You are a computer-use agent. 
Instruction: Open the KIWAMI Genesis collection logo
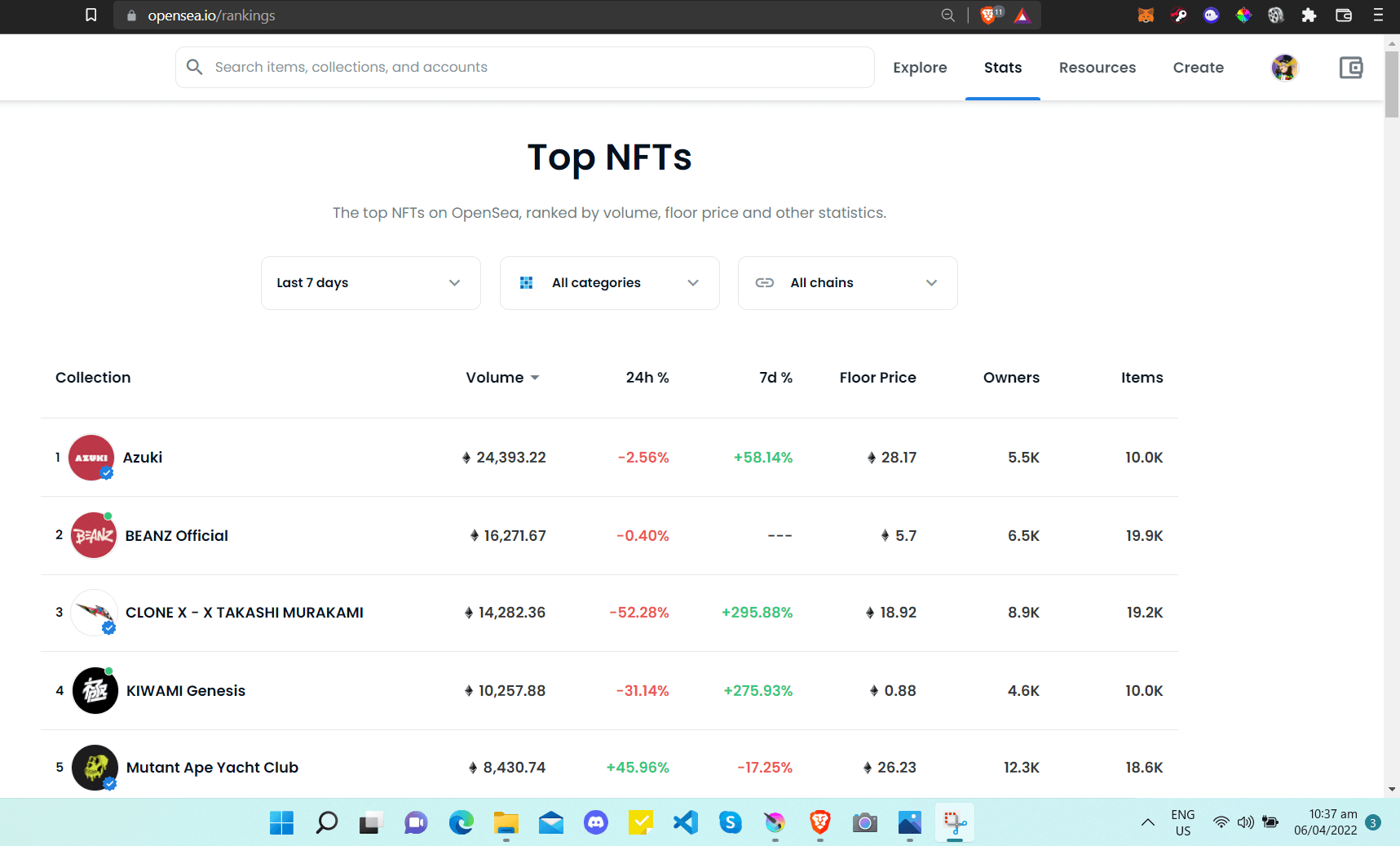[95, 691]
